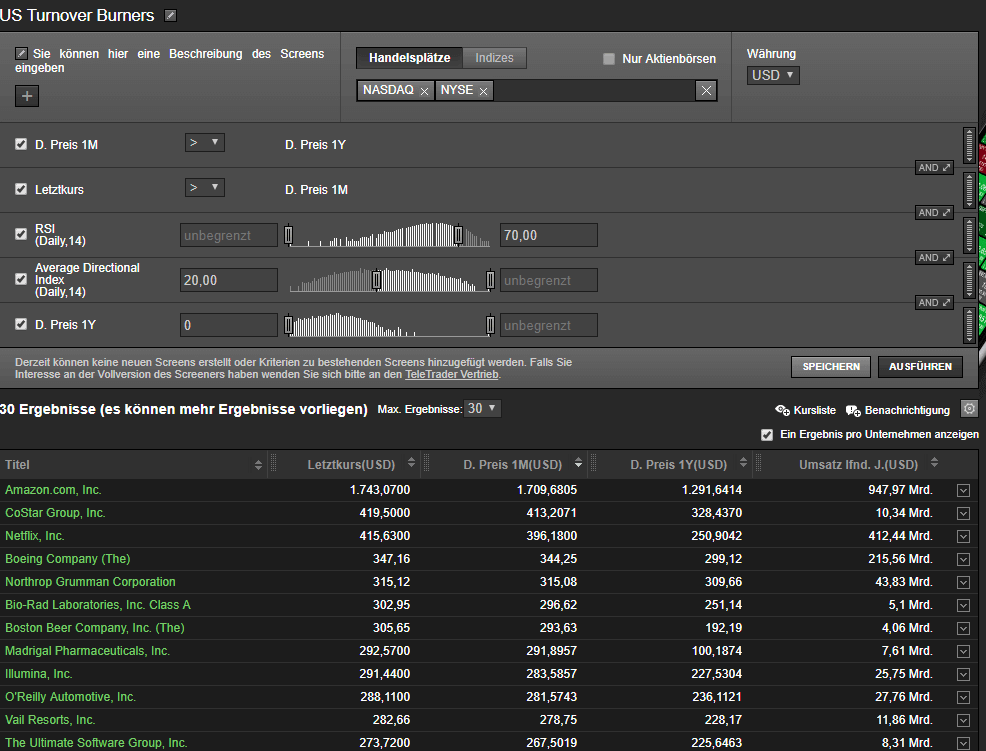Click the Kursliste watchlist icon
This screenshot has height=751, width=986.
782,410
